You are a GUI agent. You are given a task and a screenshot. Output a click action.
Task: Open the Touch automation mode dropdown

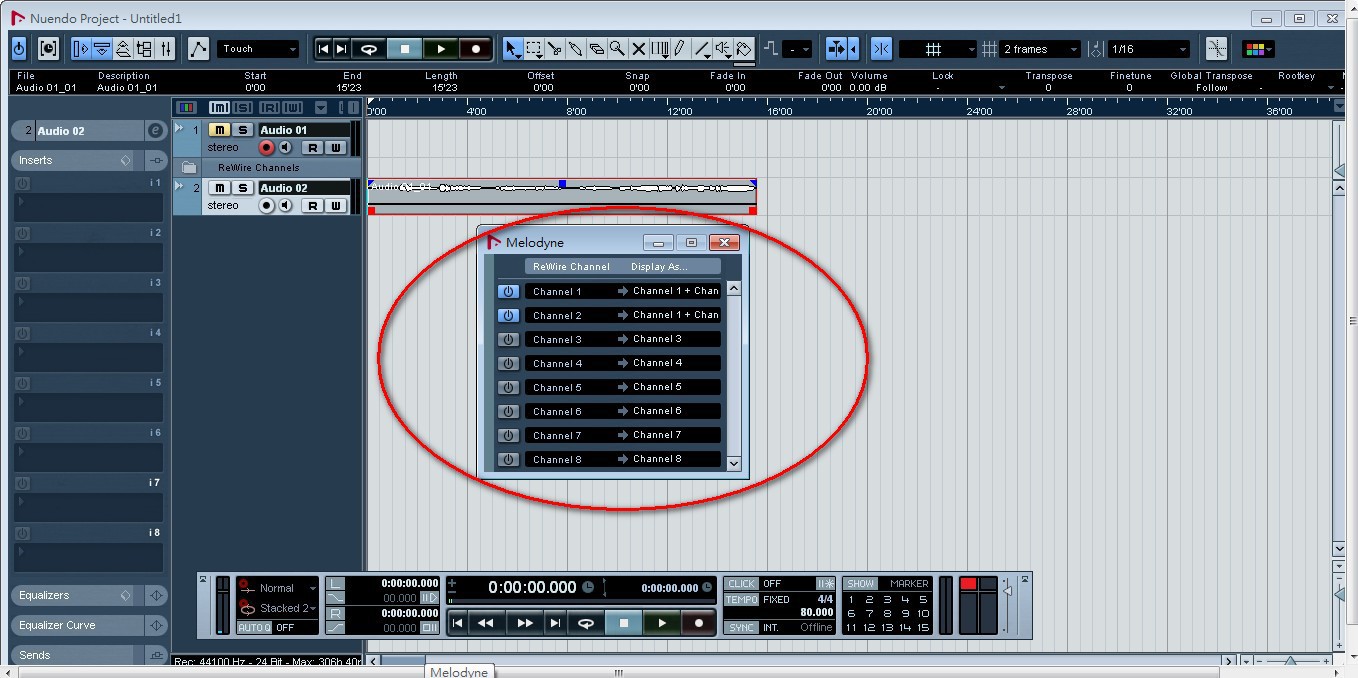pyautogui.click(x=259, y=49)
